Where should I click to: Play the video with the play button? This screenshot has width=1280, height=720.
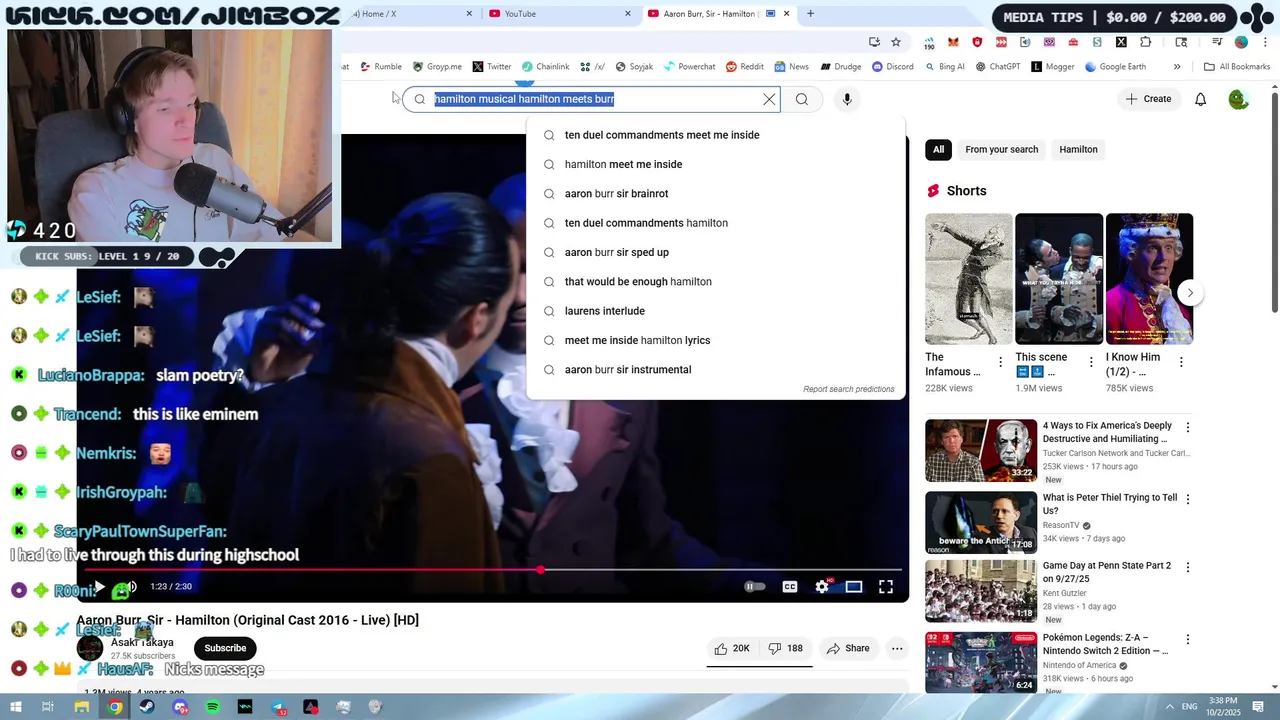[99, 587]
